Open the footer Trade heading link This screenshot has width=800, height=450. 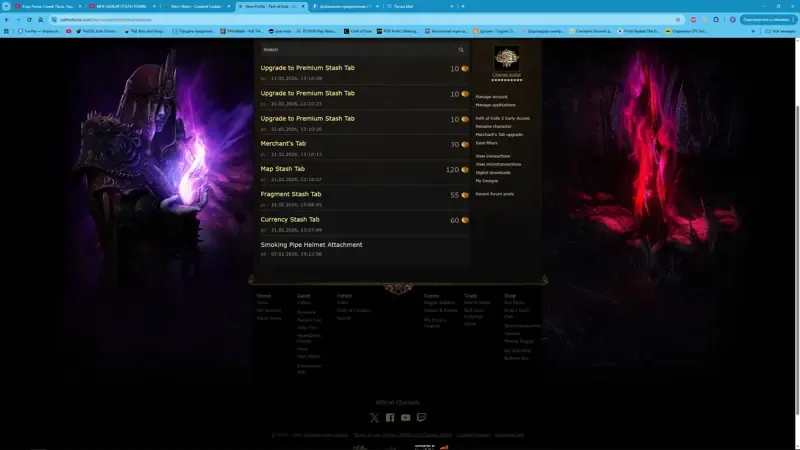click(470, 296)
